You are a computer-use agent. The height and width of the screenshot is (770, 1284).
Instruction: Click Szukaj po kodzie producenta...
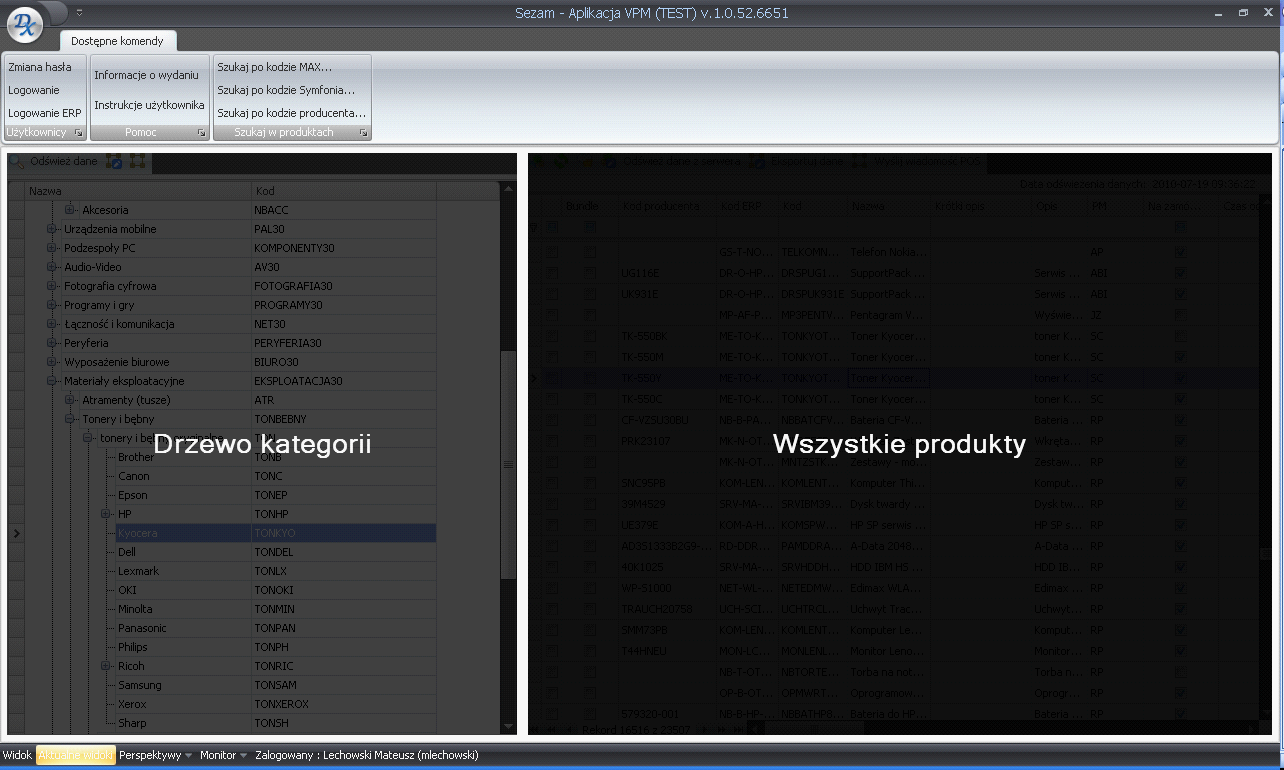pyautogui.click(x=292, y=113)
